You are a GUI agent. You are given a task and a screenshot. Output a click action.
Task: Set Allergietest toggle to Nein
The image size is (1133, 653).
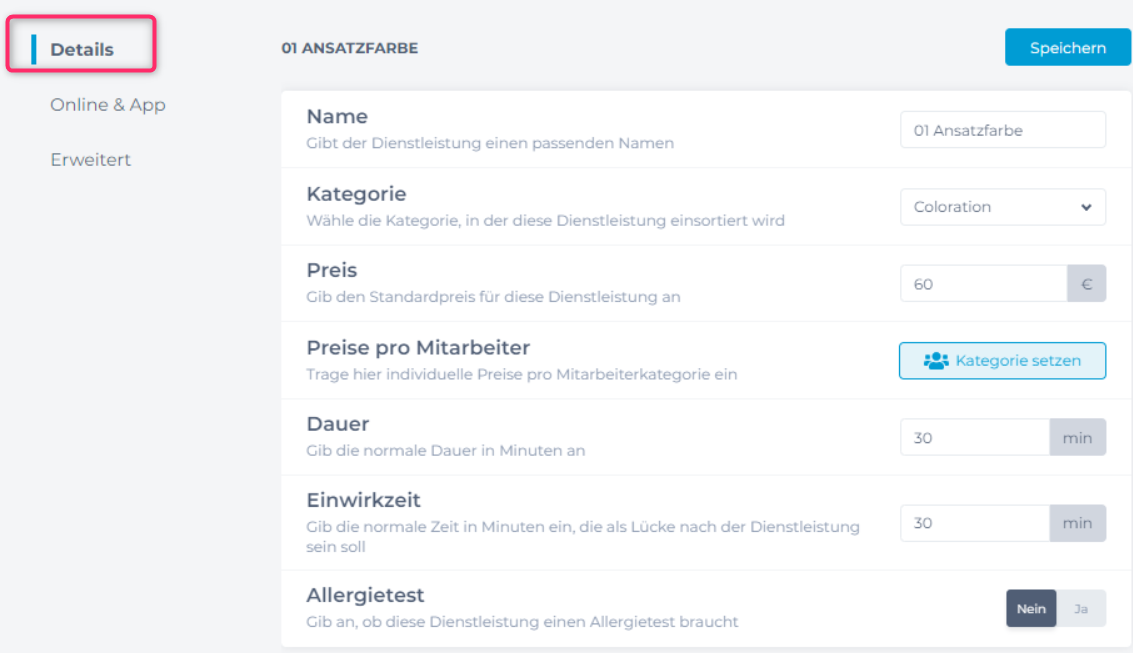1031,608
